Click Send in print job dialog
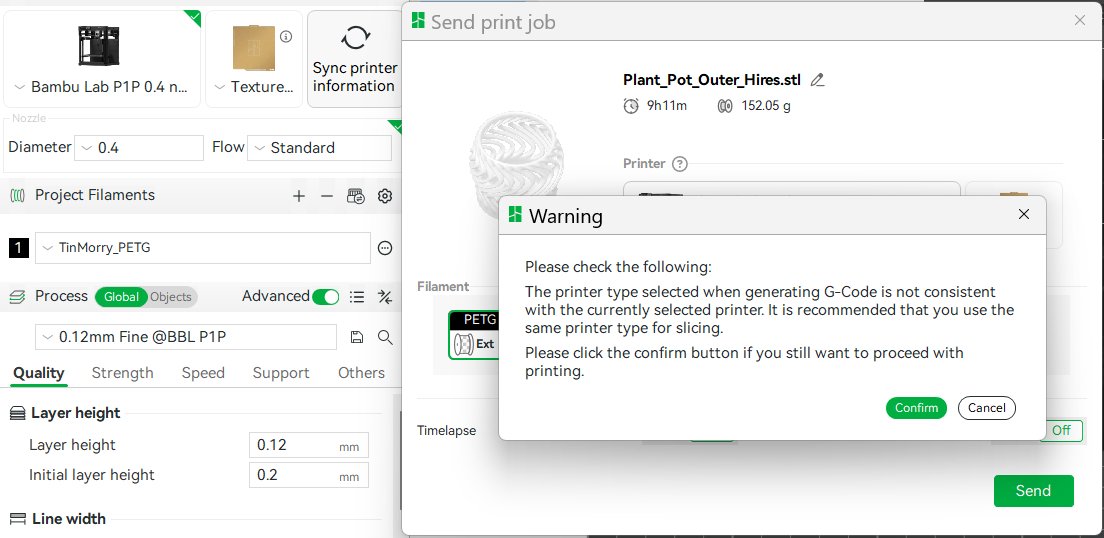 [x=1034, y=491]
